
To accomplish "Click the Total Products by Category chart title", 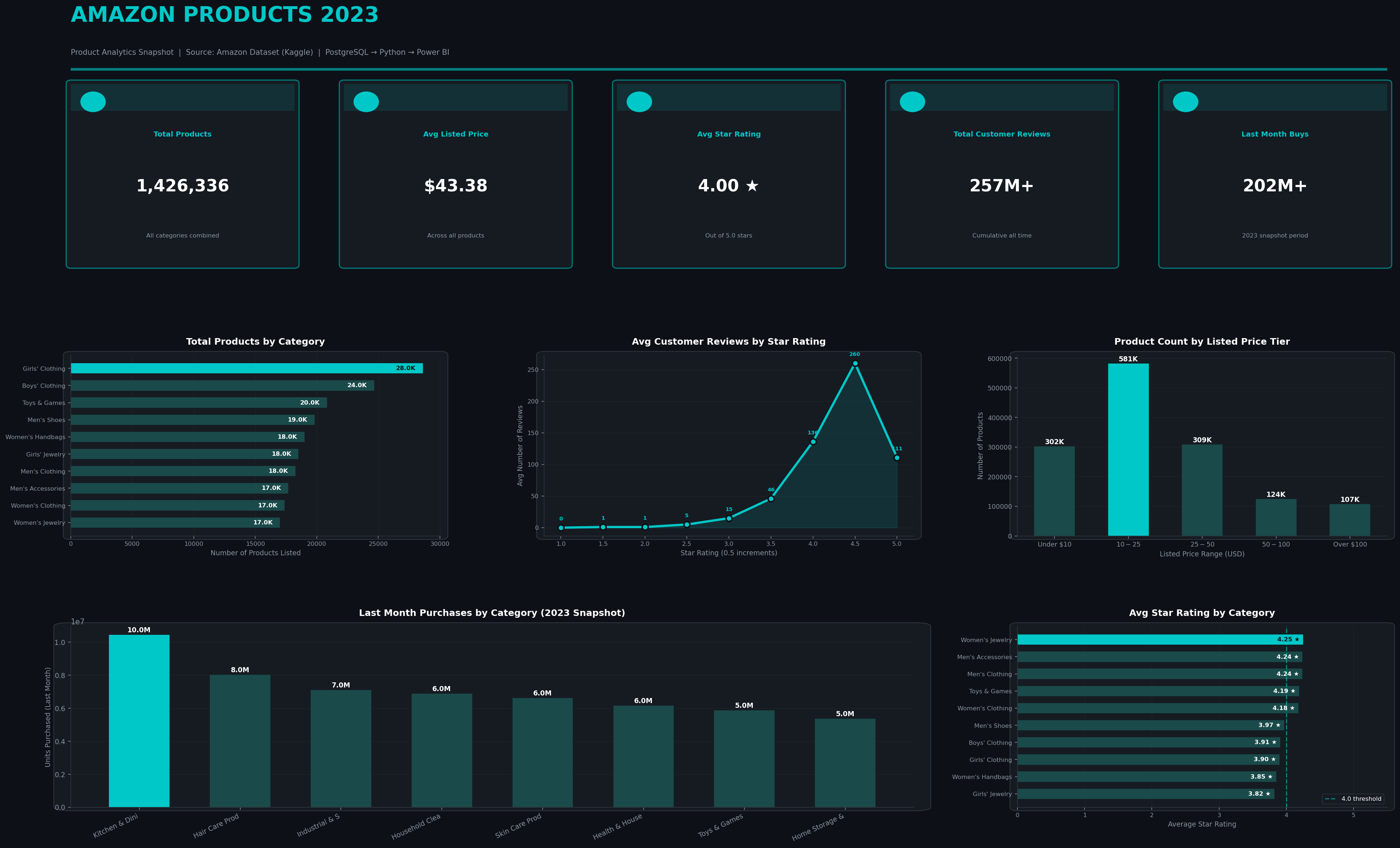I will pyautogui.click(x=256, y=342).
